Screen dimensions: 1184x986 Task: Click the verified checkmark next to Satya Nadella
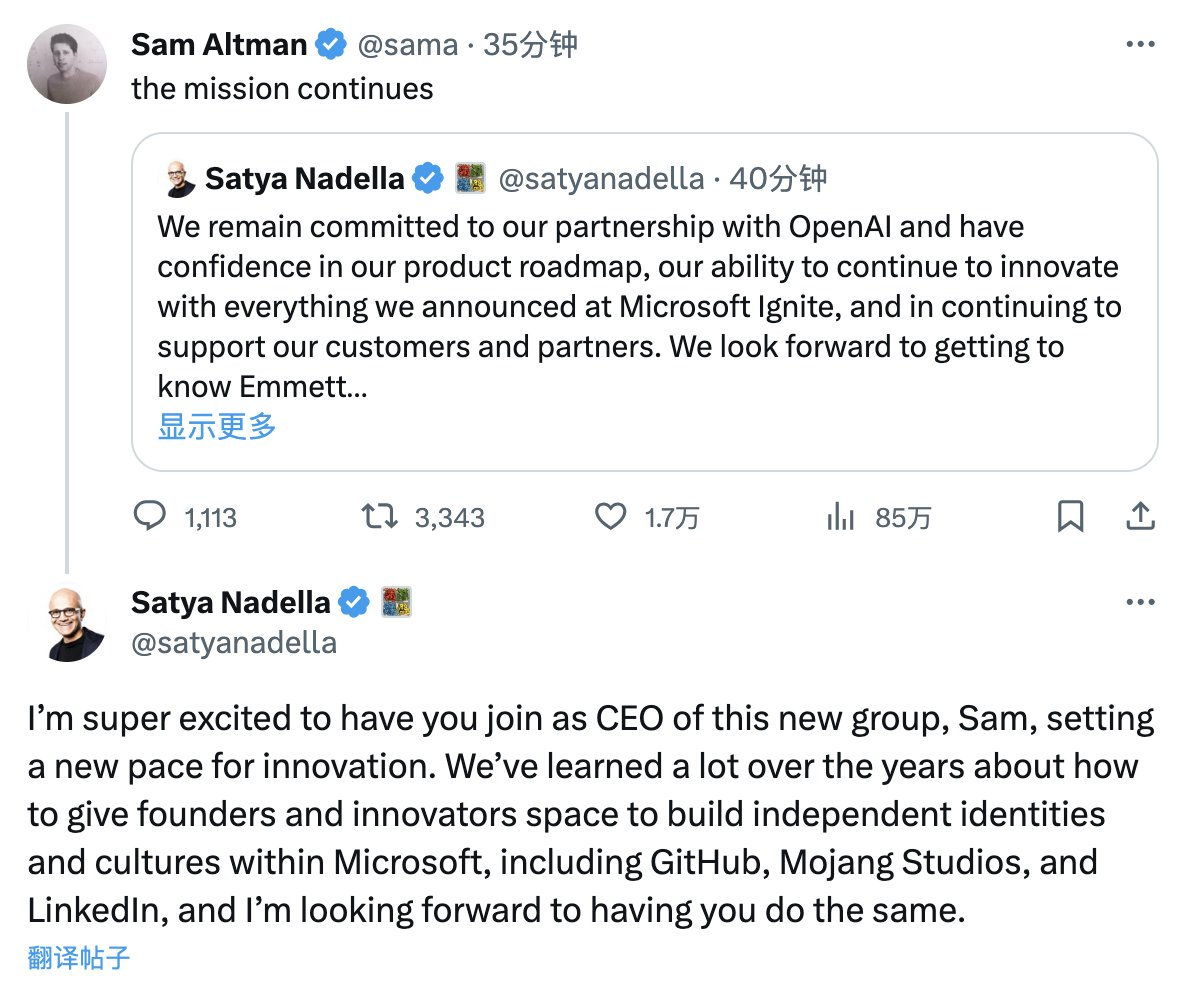pyautogui.click(x=352, y=601)
